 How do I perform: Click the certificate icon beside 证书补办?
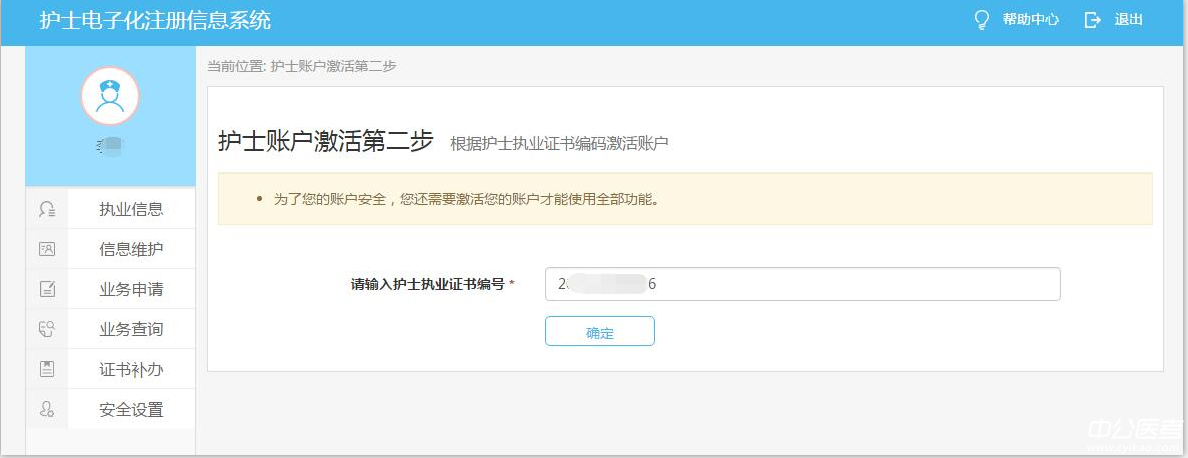(46, 369)
